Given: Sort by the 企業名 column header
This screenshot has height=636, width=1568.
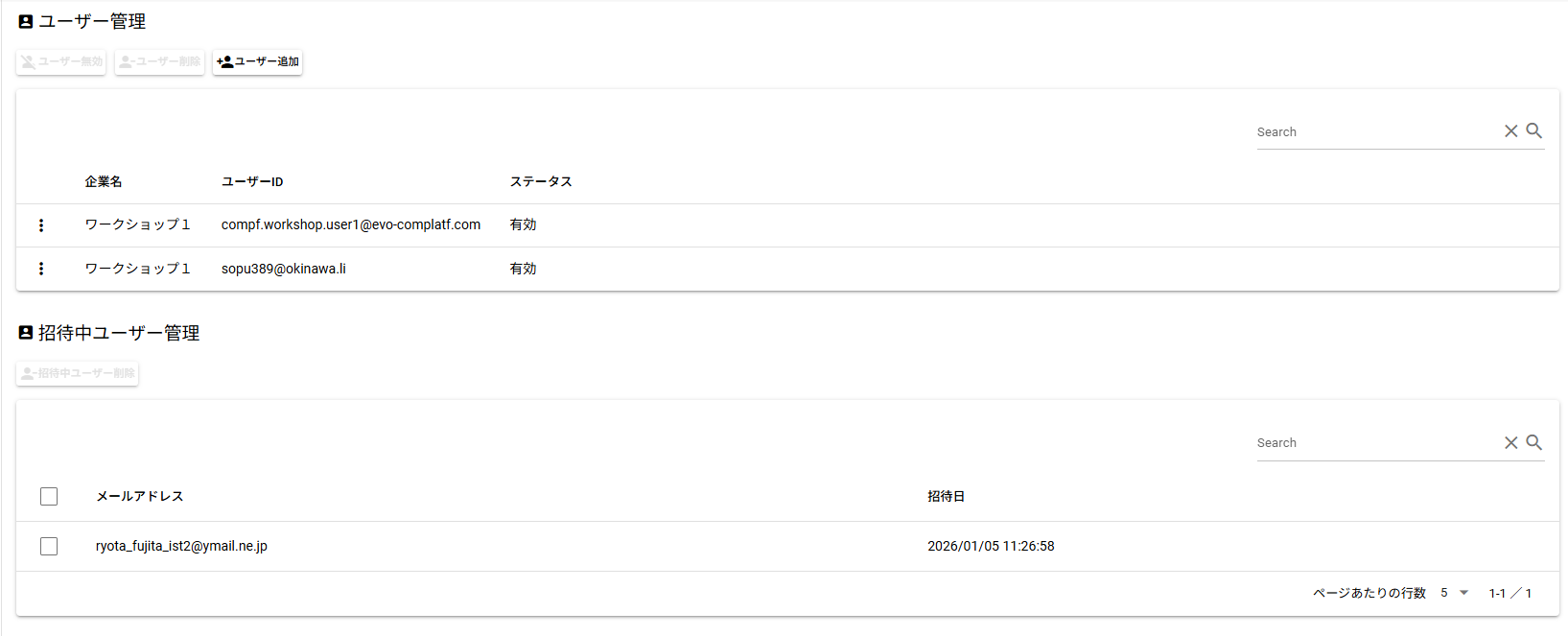Looking at the screenshot, I should [104, 181].
